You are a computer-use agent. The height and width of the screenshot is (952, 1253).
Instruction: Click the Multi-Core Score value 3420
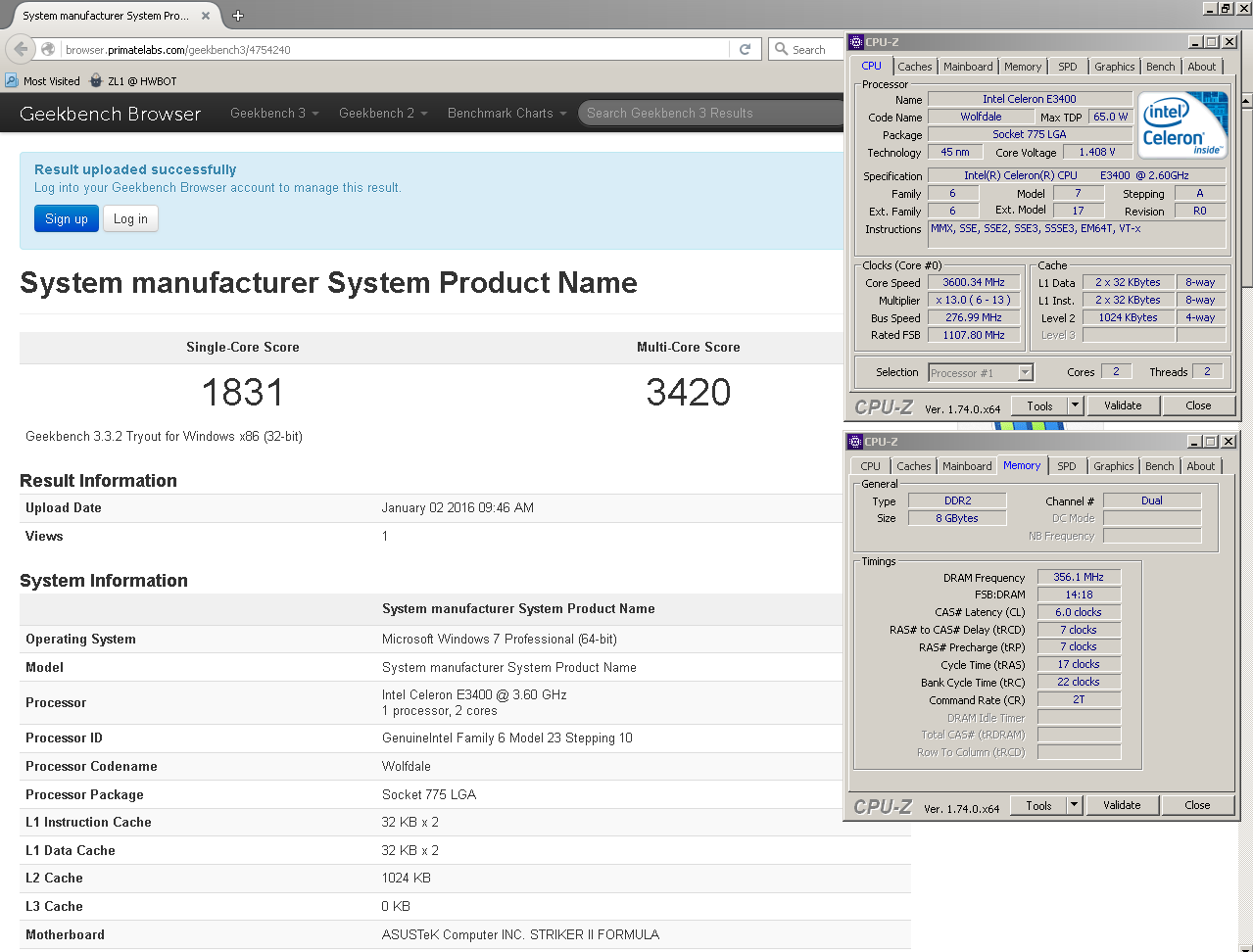[689, 393]
